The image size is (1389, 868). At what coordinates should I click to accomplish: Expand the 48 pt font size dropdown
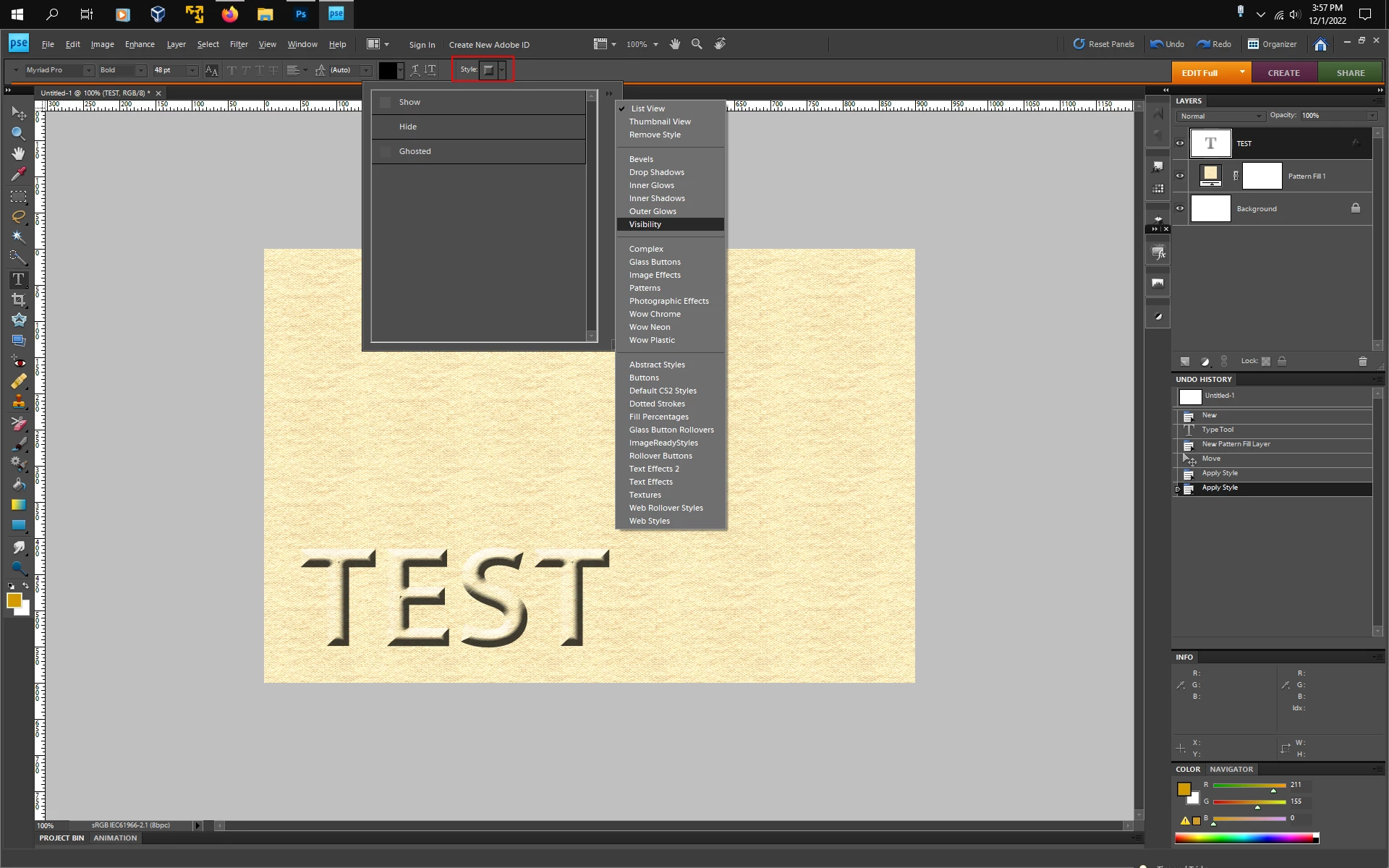click(x=192, y=70)
